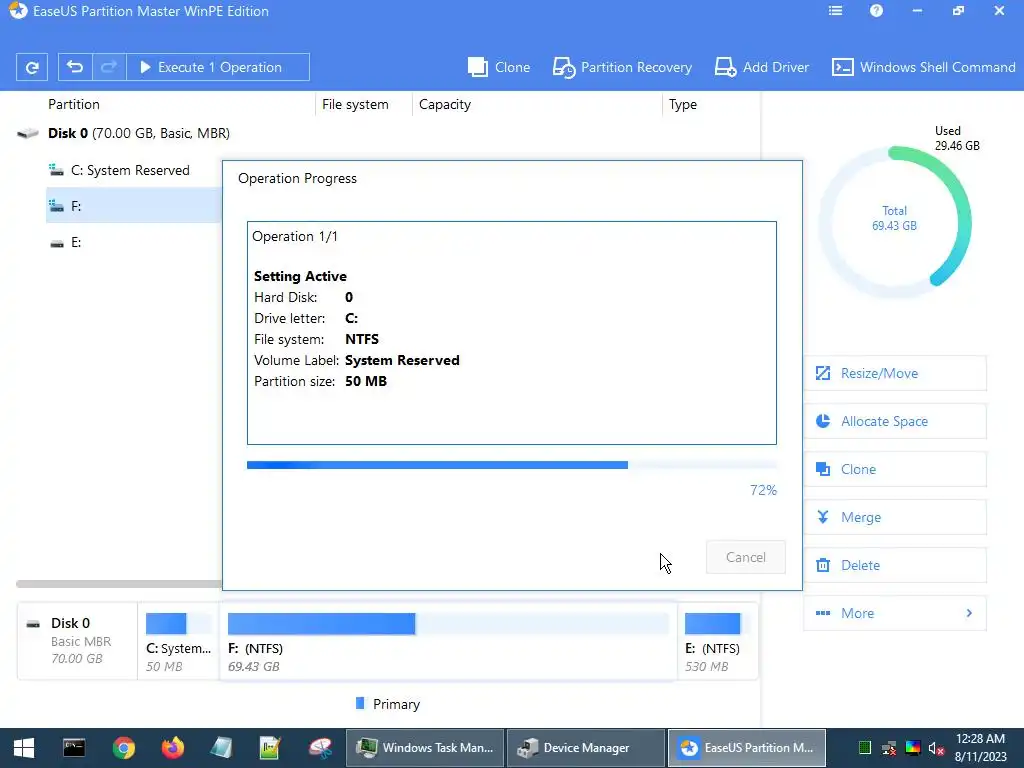Click the Resize/Move icon
This screenshot has height=768, width=1024.
[823, 373]
